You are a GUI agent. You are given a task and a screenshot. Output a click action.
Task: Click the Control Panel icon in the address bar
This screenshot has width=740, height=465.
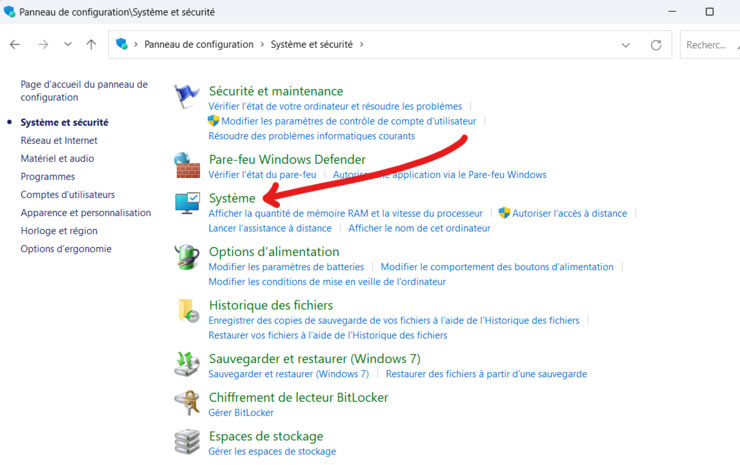pos(122,44)
